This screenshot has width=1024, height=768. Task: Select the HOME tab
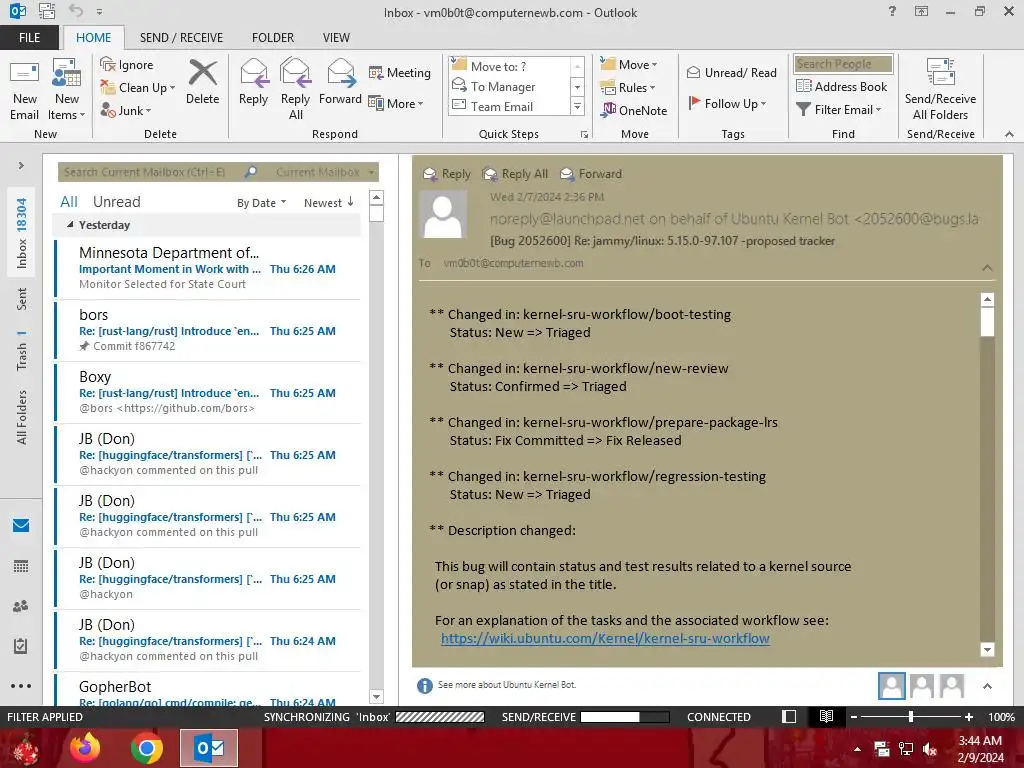point(93,38)
